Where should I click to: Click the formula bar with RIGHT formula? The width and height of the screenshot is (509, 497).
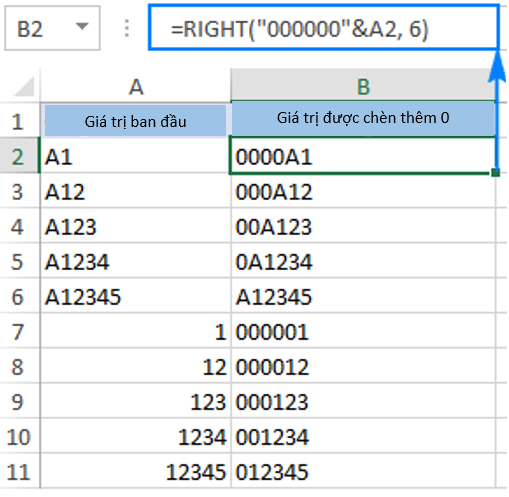click(x=323, y=27)
